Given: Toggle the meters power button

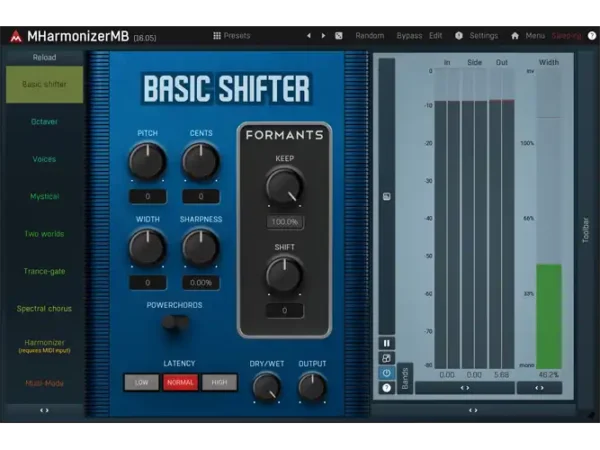Looking at the screenshot, I should [386, 373].
